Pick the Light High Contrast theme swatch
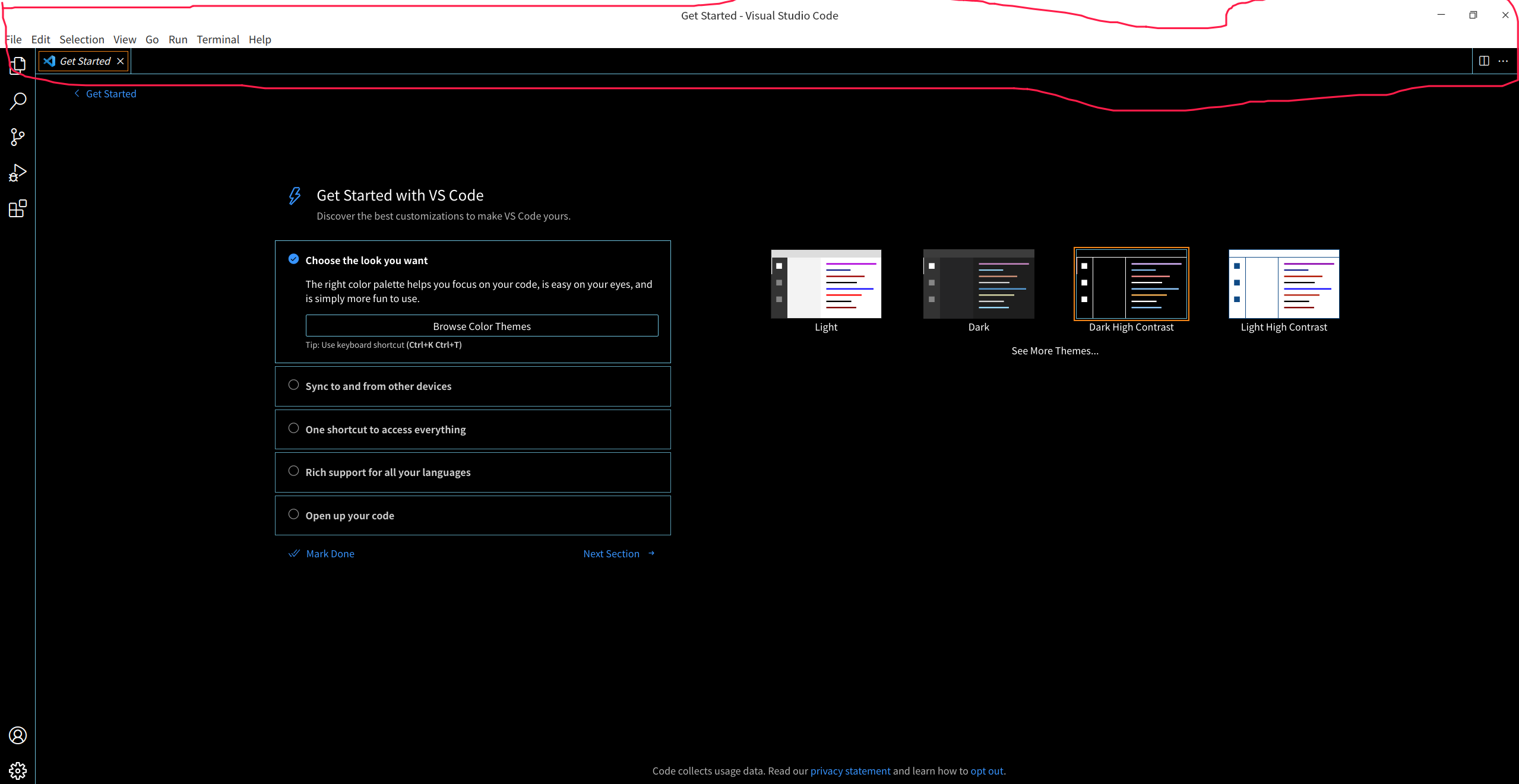The image size is (1519, 784). point(1283,284)
